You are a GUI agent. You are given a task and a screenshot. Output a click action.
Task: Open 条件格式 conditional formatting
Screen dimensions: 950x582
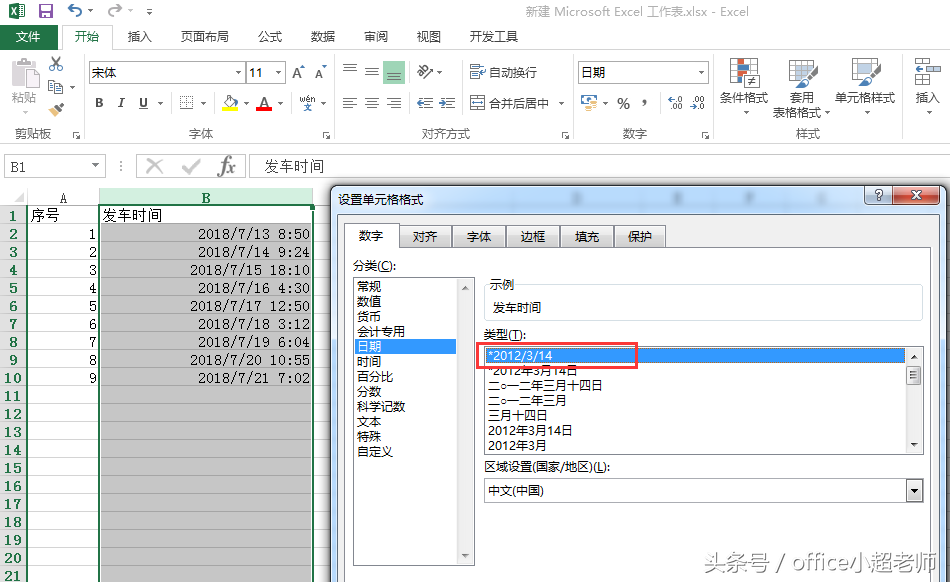[744, 87]
